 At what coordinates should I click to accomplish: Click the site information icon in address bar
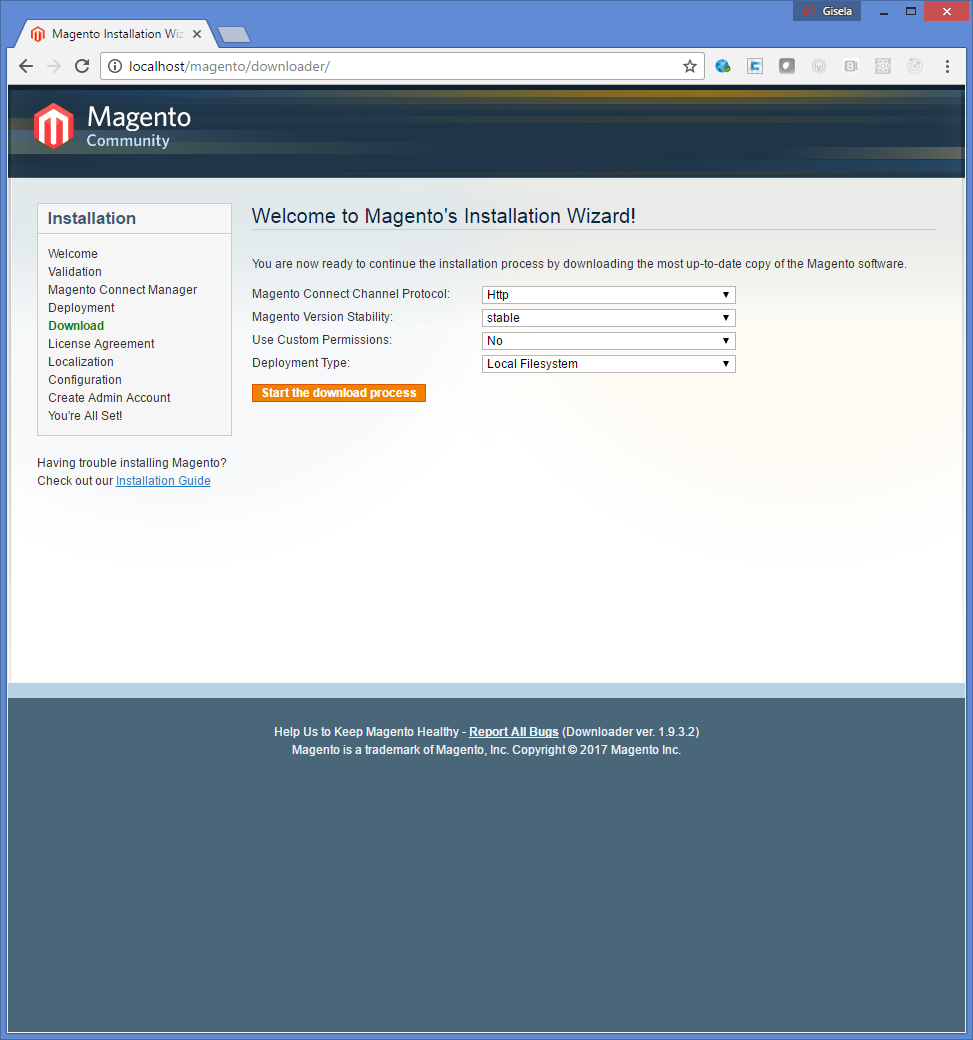(x=115, y=66)
